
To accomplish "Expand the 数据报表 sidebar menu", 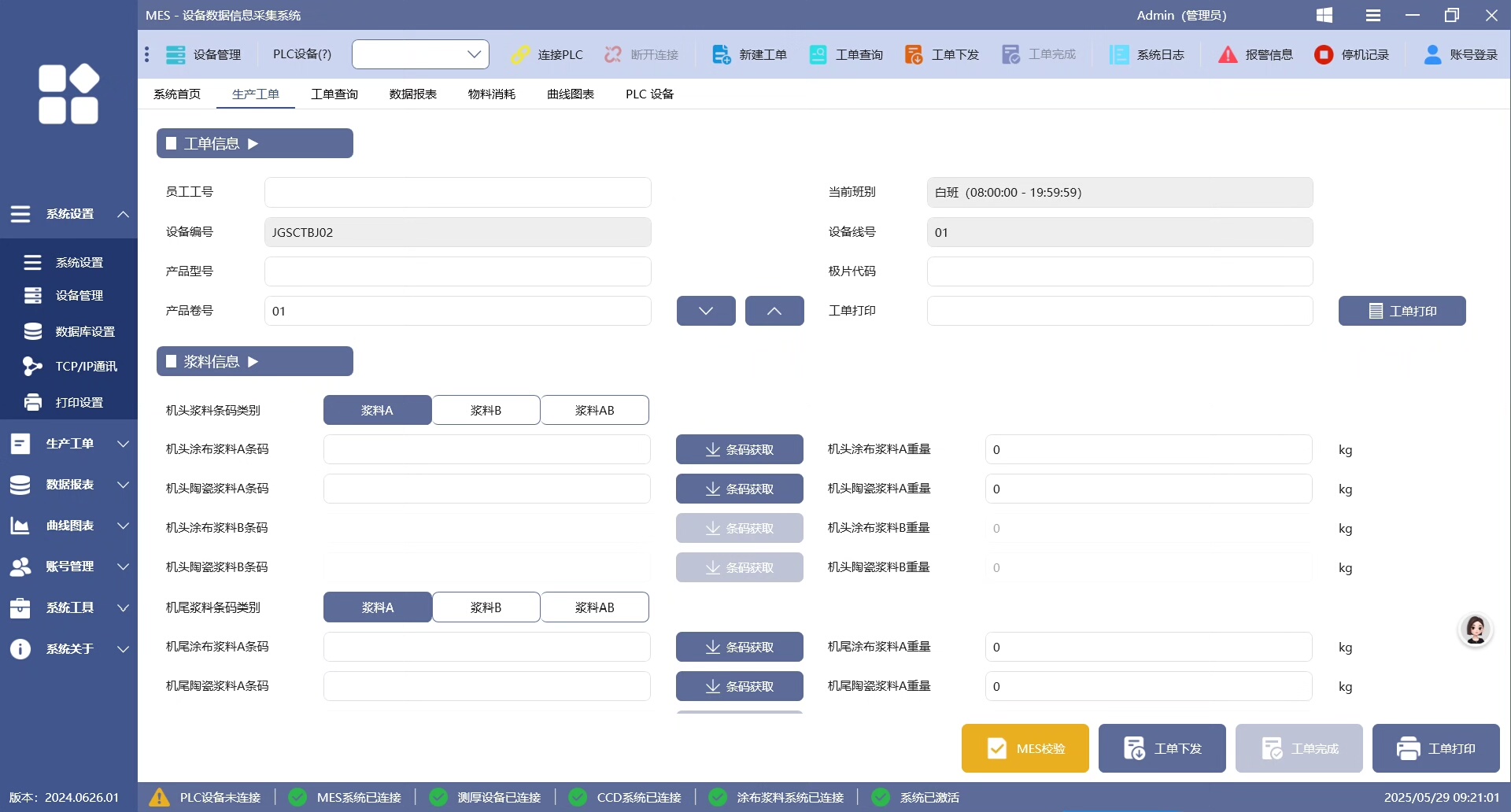I will pyautogui.click(x=68, y=485).
